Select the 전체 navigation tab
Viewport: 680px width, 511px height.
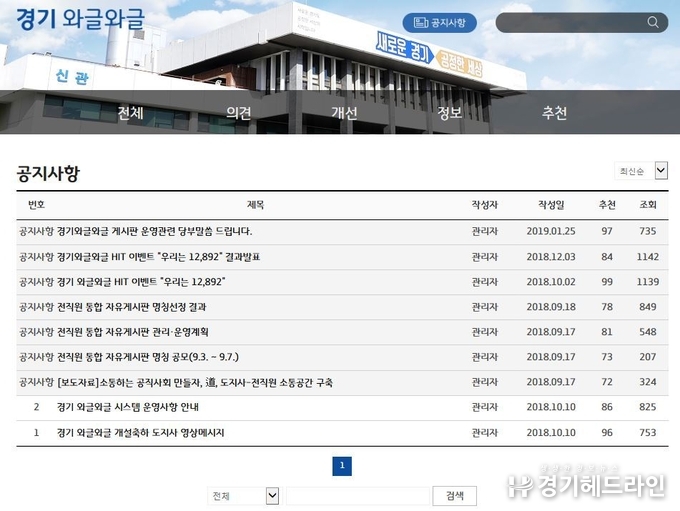coord(131,113)
